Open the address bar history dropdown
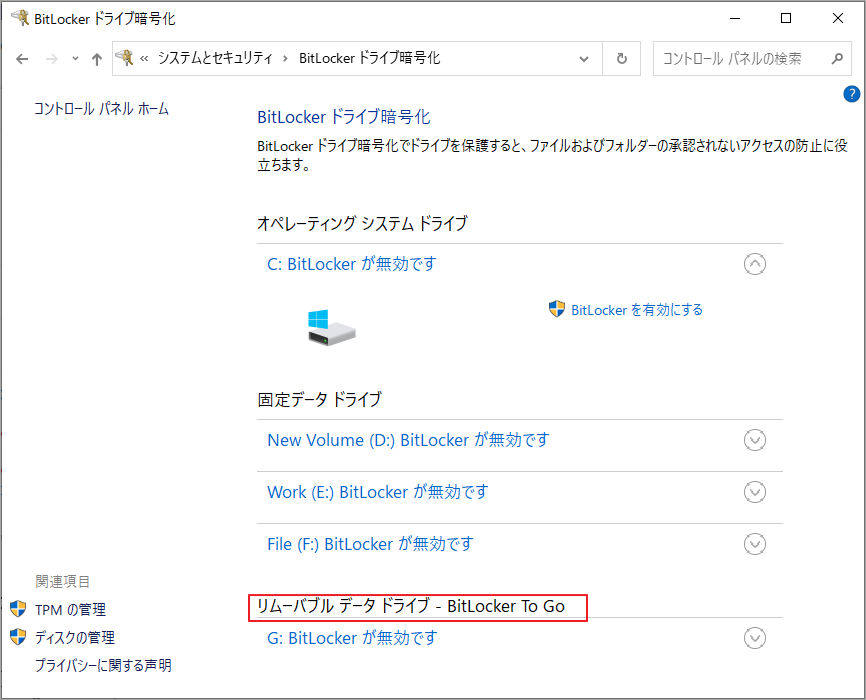The image size is (866, 700). pos(583,58)
